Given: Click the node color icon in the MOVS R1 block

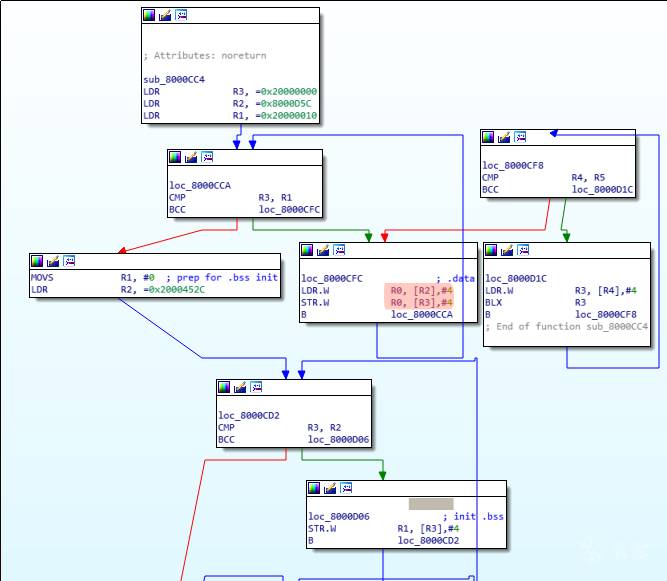Looking at the screenshot, I should pos(37,261).
